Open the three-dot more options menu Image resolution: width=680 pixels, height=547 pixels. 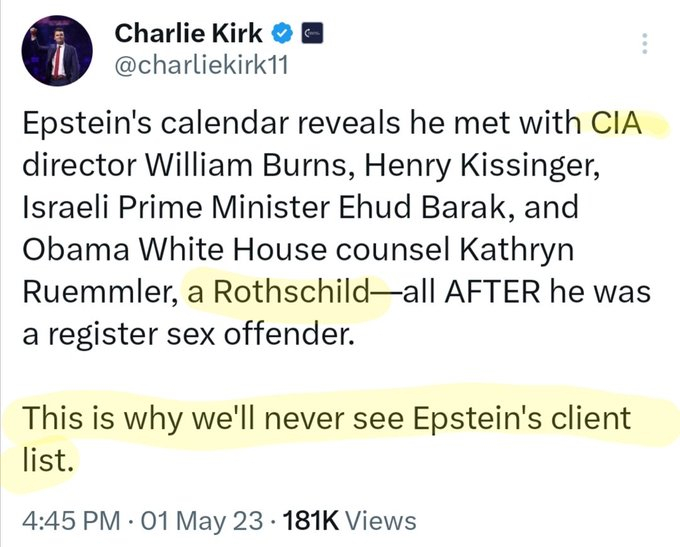click(645, 44)
